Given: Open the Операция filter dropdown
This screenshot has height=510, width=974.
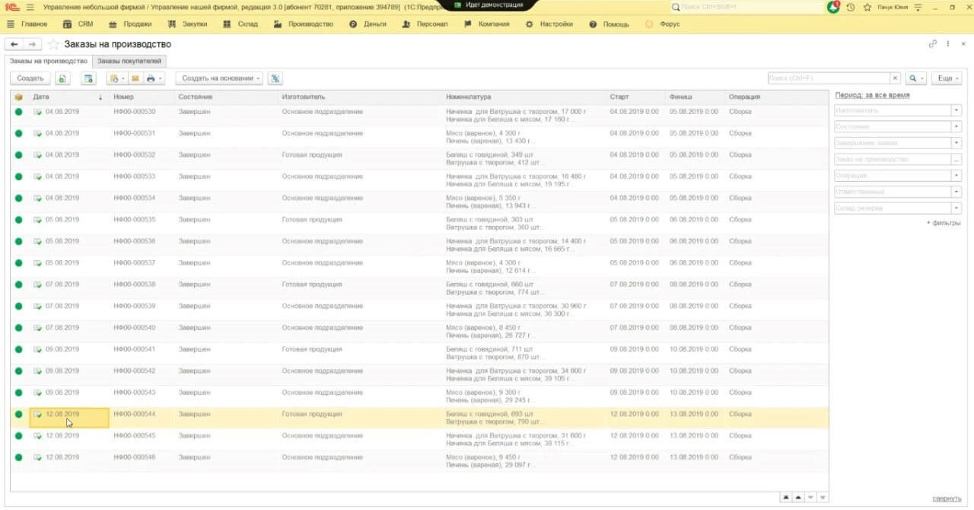Looking at the screenshot, I should tap(957, 176).
